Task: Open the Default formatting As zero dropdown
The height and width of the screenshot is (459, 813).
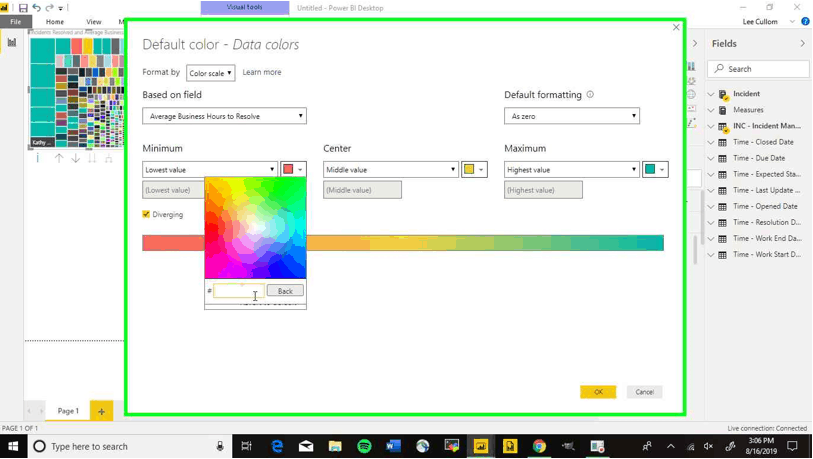Action: point(572,116)
